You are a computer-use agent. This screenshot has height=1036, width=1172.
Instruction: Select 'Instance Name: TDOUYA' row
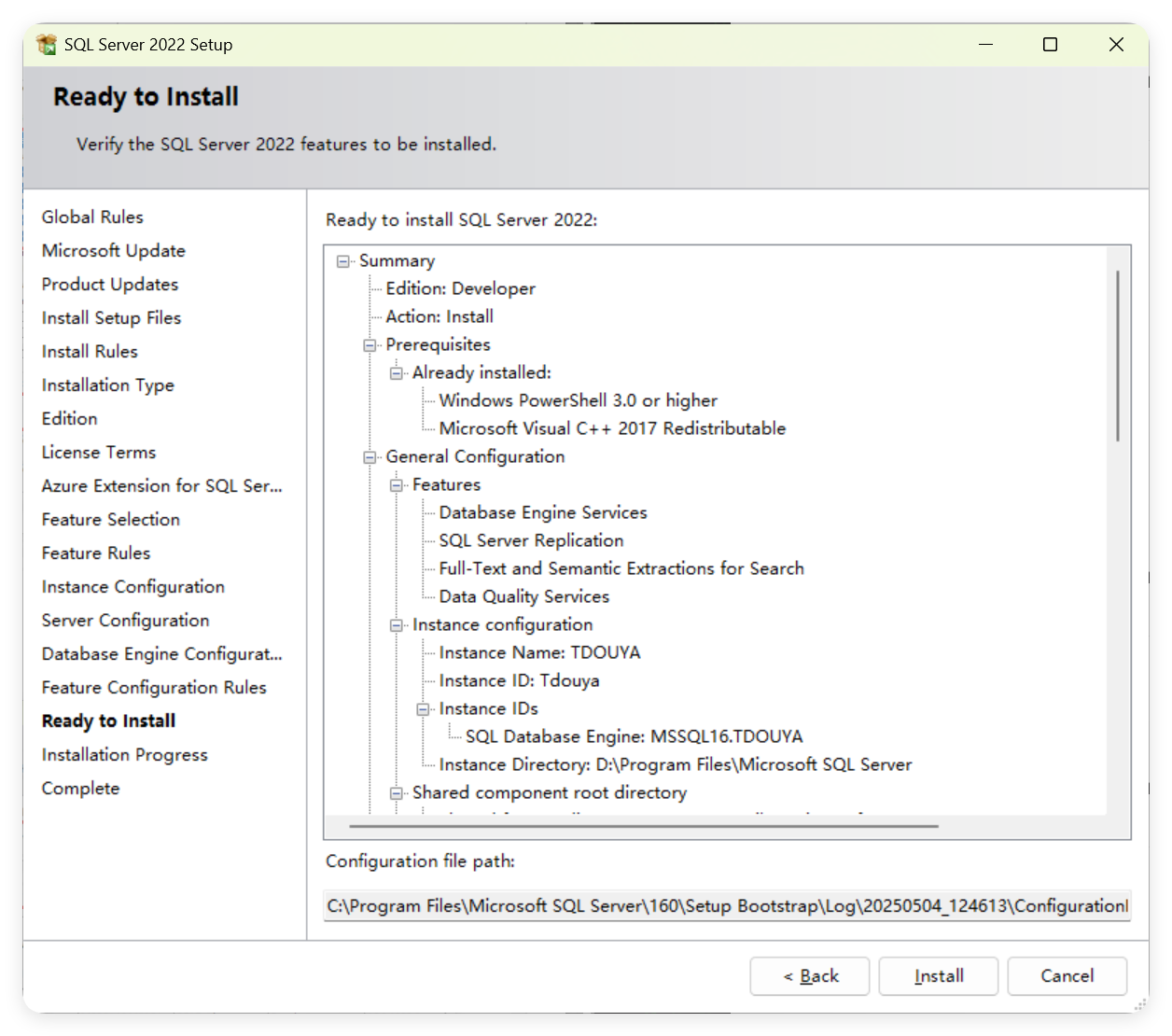[540, 652]
